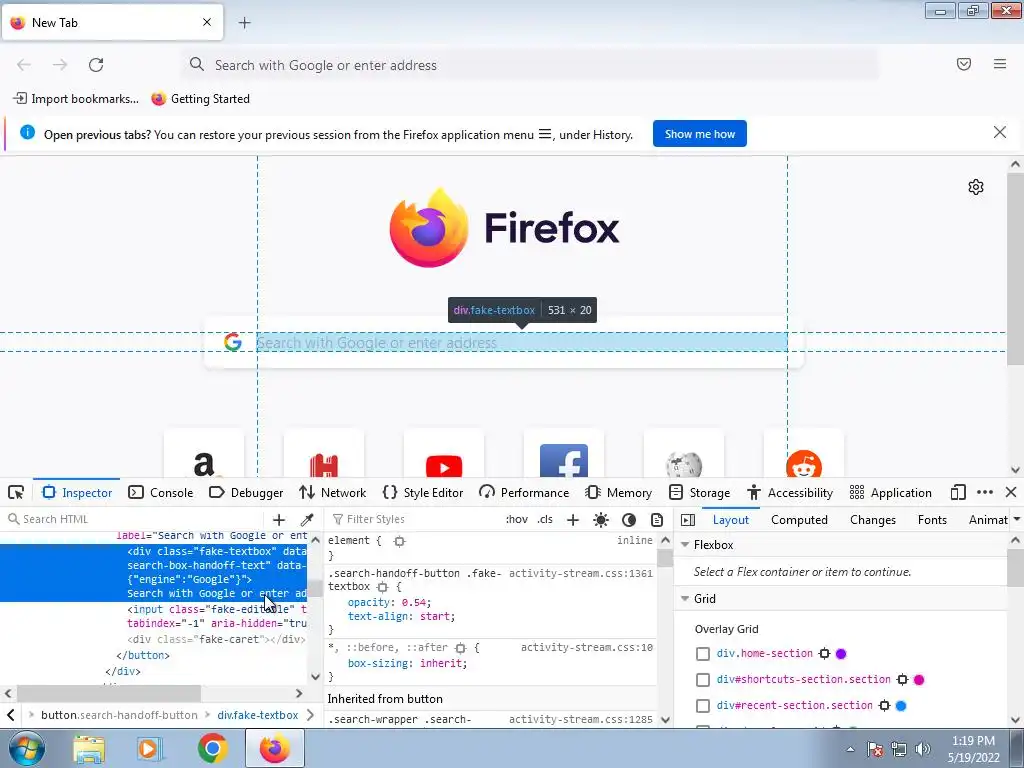
Task: Enable overlay for div#recent-section.section
Action: pyautogui.click(x=703, y=706)
